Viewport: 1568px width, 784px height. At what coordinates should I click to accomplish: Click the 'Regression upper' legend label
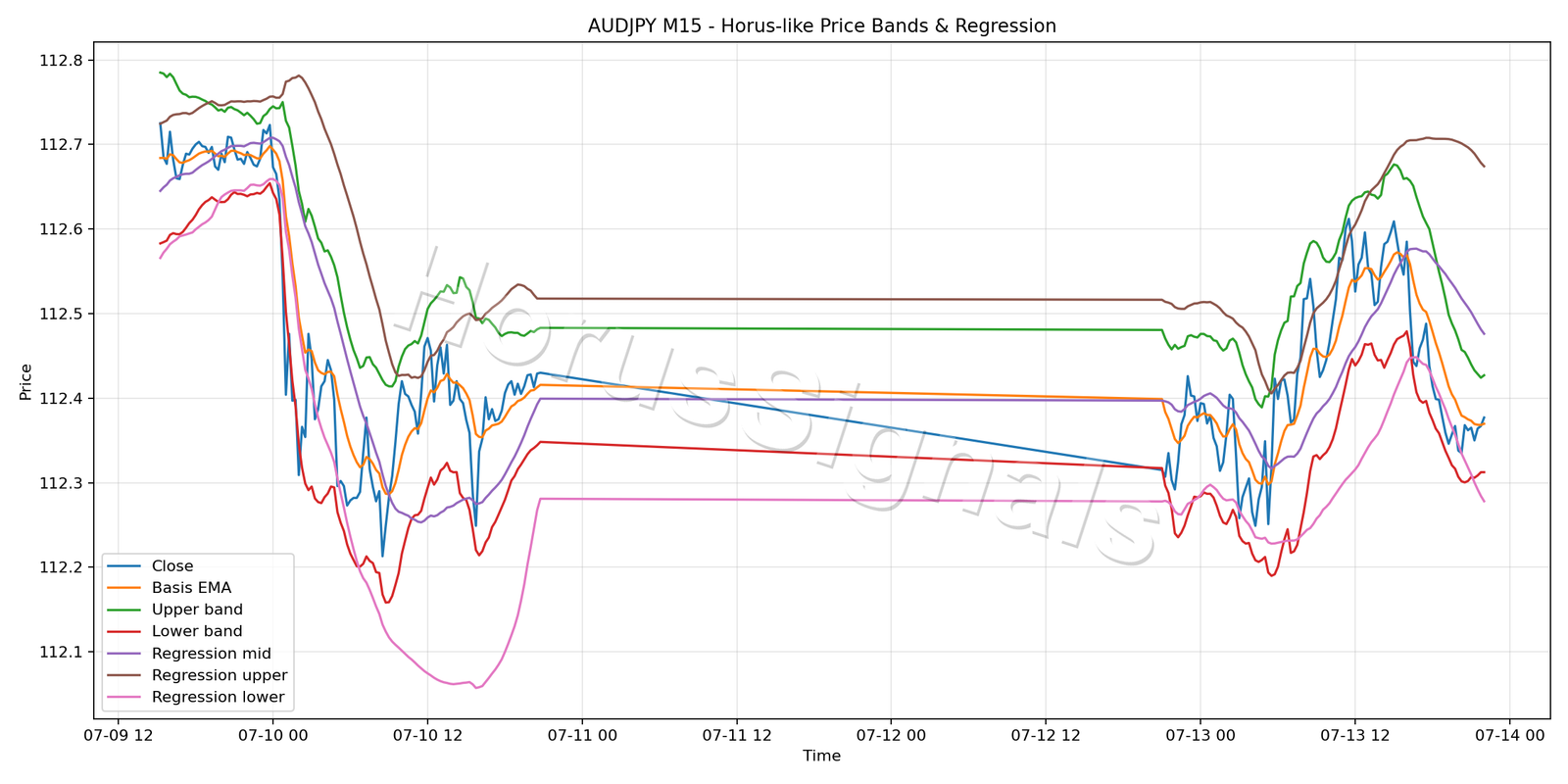click(x=220, y=675)
